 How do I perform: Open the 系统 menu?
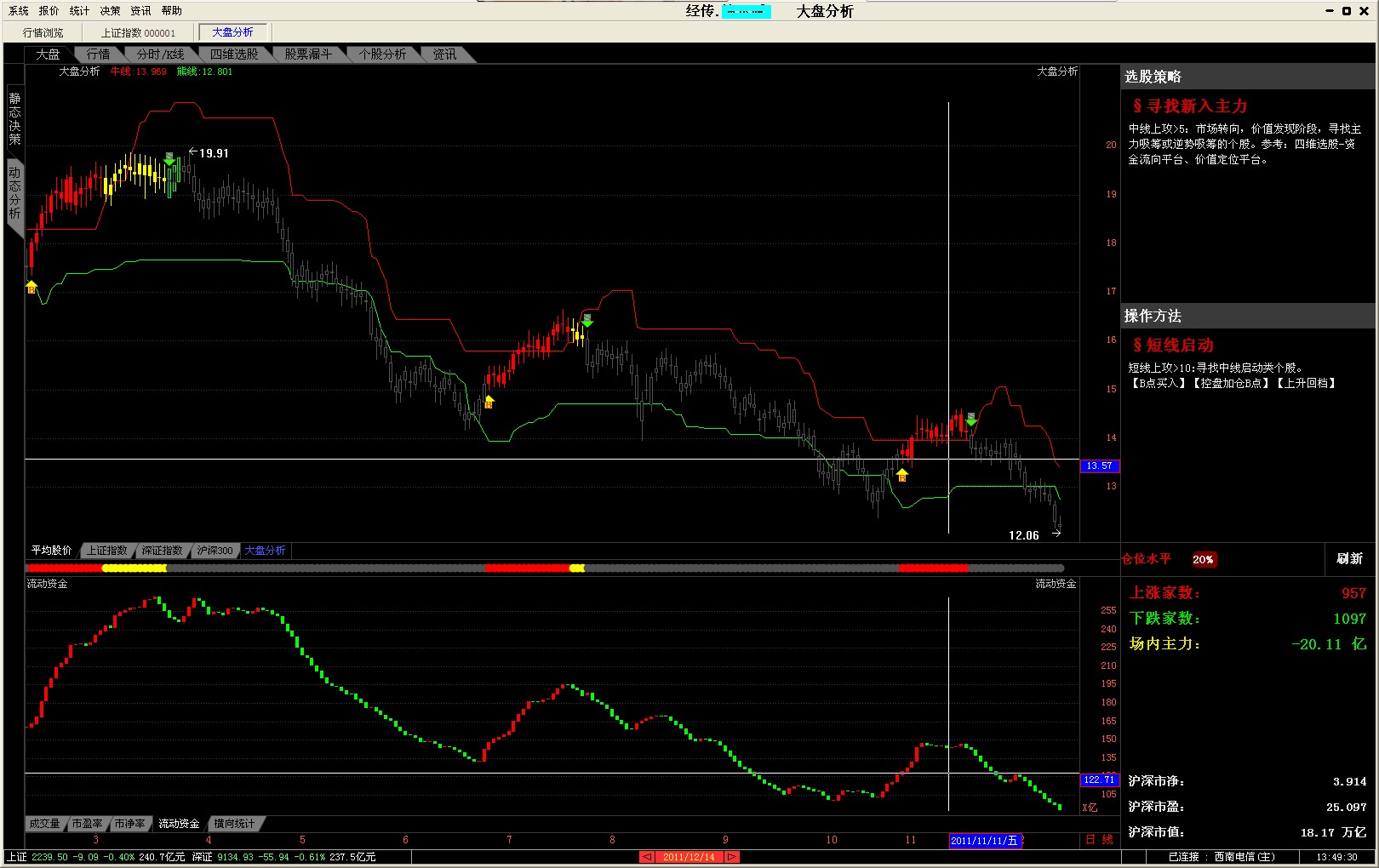(19, 11)
